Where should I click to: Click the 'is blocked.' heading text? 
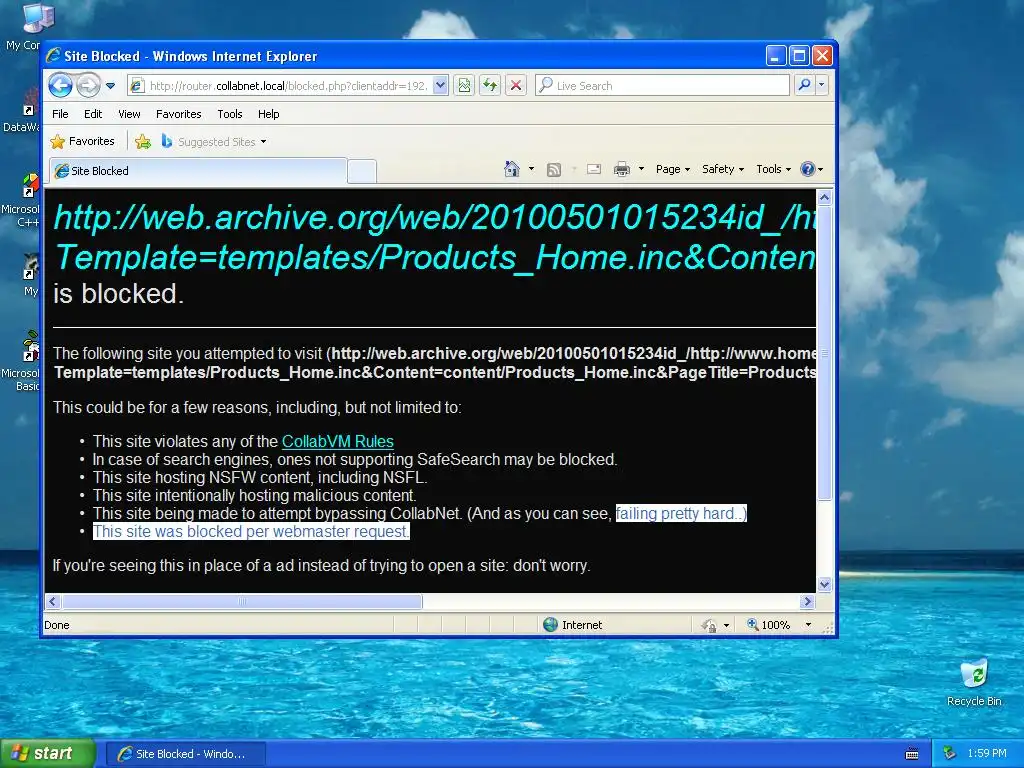[x=118, y=294]
